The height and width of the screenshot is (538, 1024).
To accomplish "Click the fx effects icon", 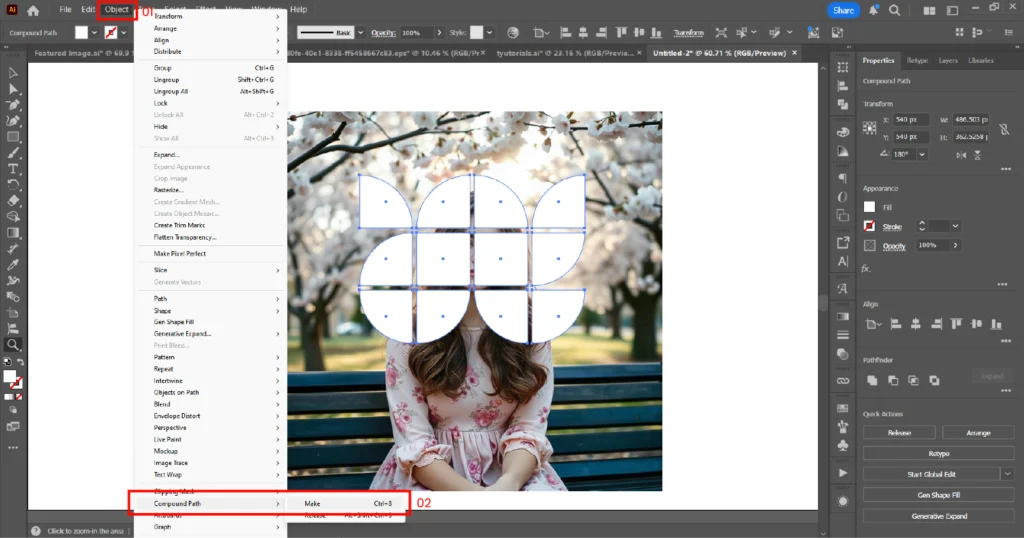I will 866,268.
